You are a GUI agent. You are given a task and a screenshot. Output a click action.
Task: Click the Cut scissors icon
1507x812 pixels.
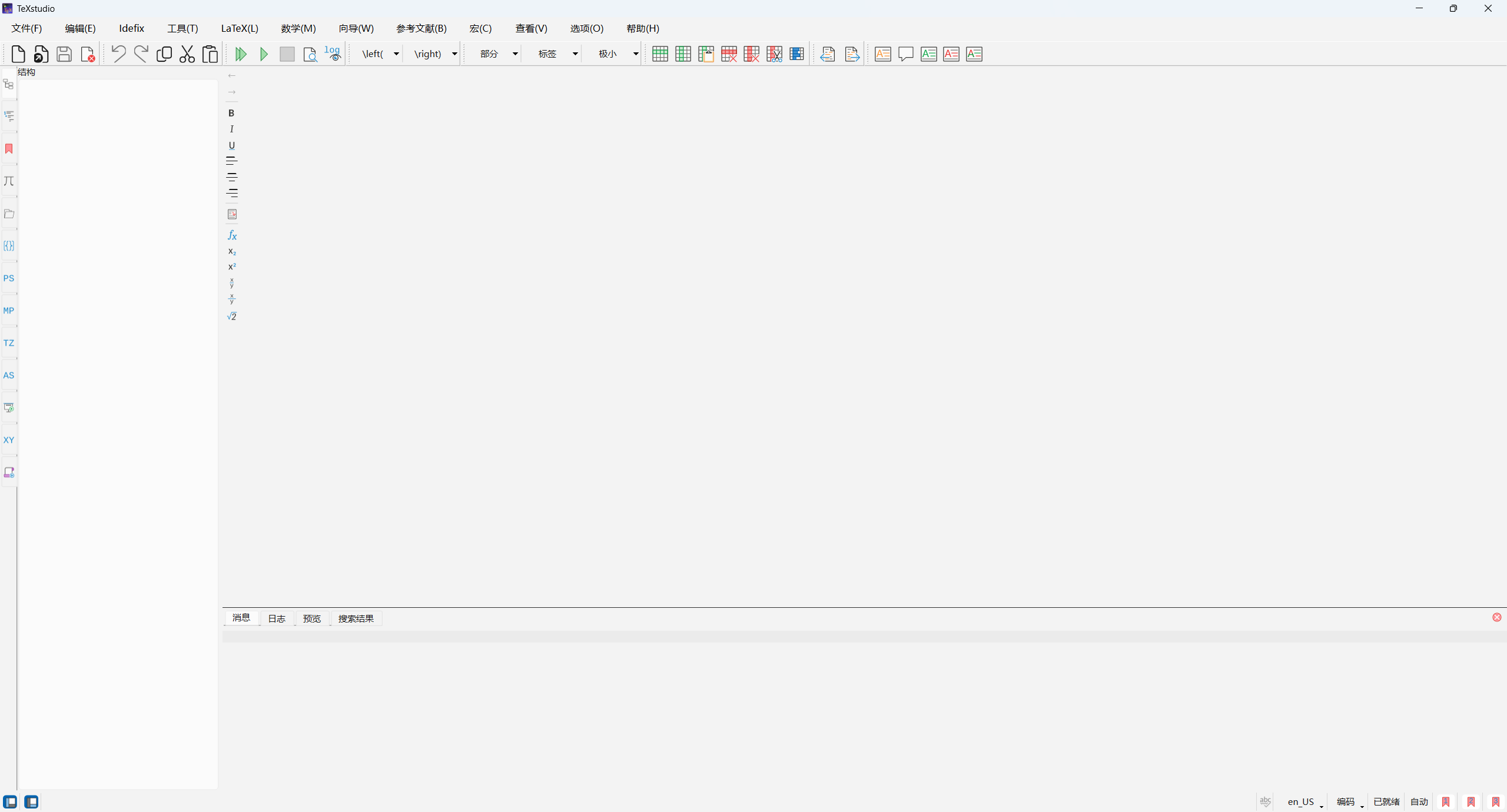pyautogui.click(x=187, y=54)
